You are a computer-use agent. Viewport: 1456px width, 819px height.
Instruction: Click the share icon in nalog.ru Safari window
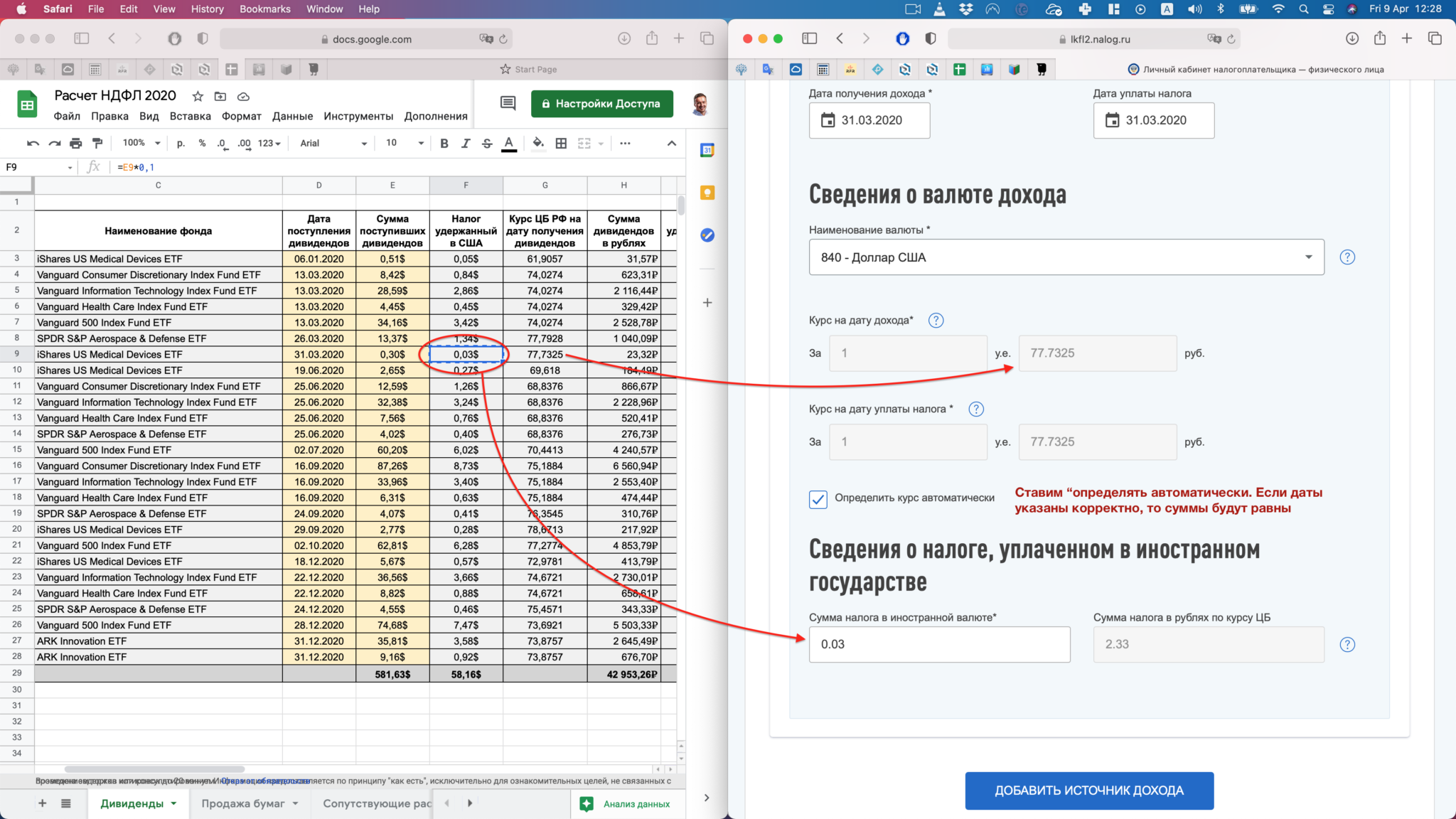tap(1380, 38)
